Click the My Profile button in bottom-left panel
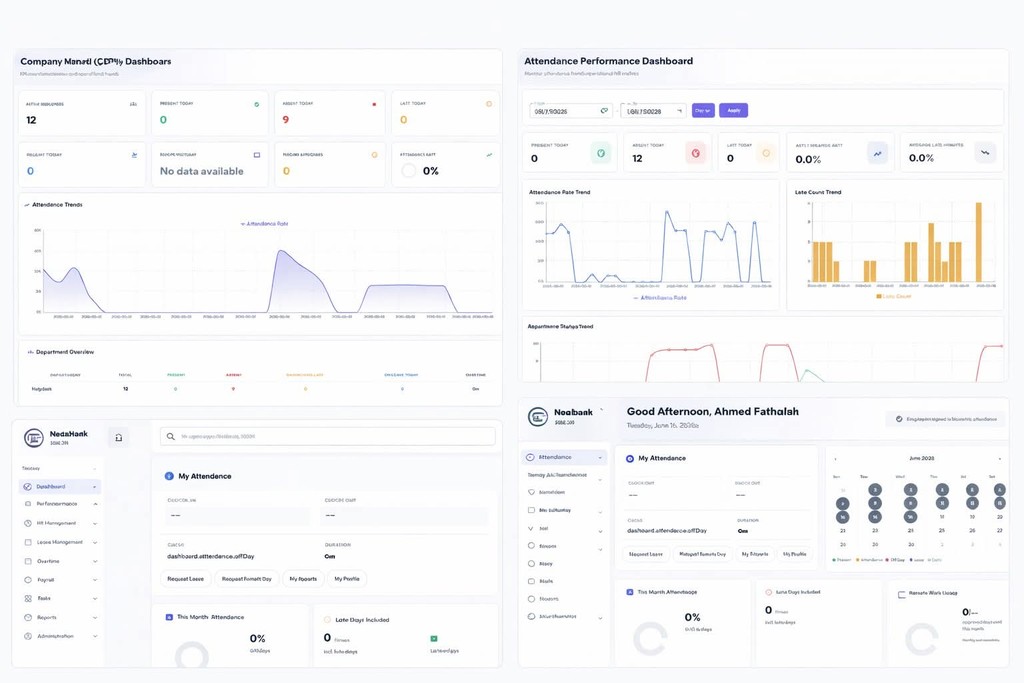This screenshot has width=1024, height=683. tap(347, 579)
